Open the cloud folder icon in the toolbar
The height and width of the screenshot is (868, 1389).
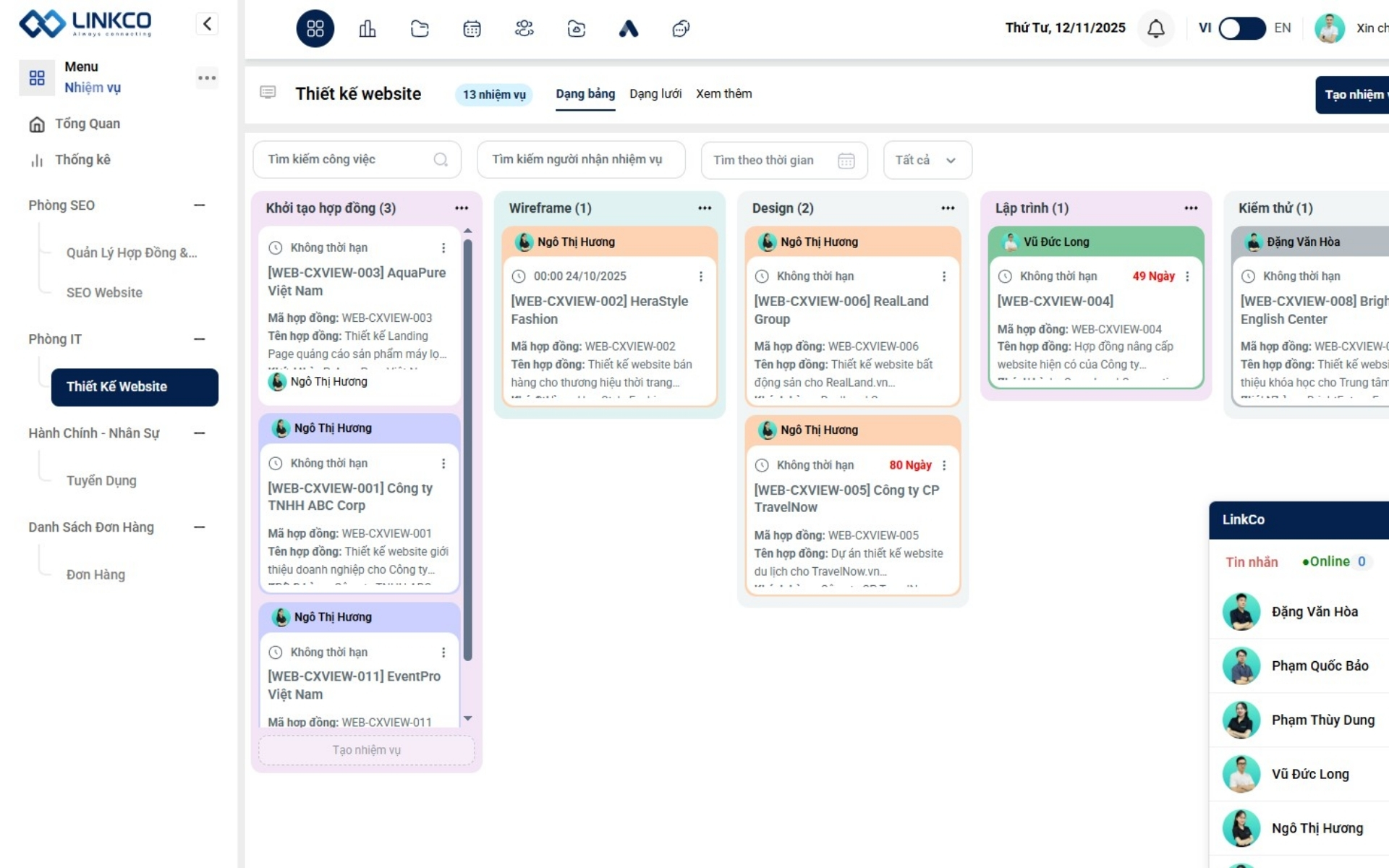click(x=577, y=28)
